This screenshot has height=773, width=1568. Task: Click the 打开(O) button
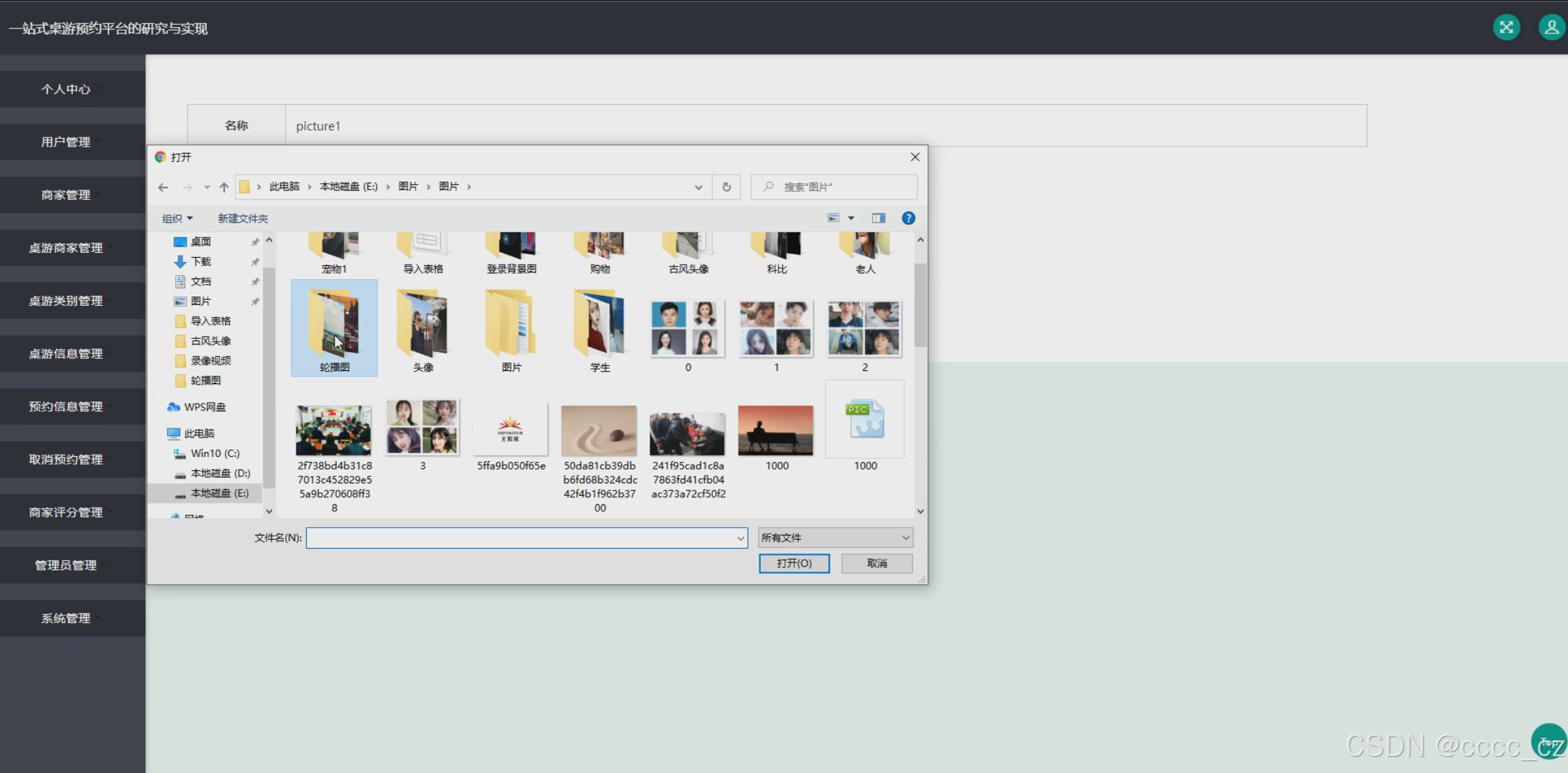[x=794, y=563]
